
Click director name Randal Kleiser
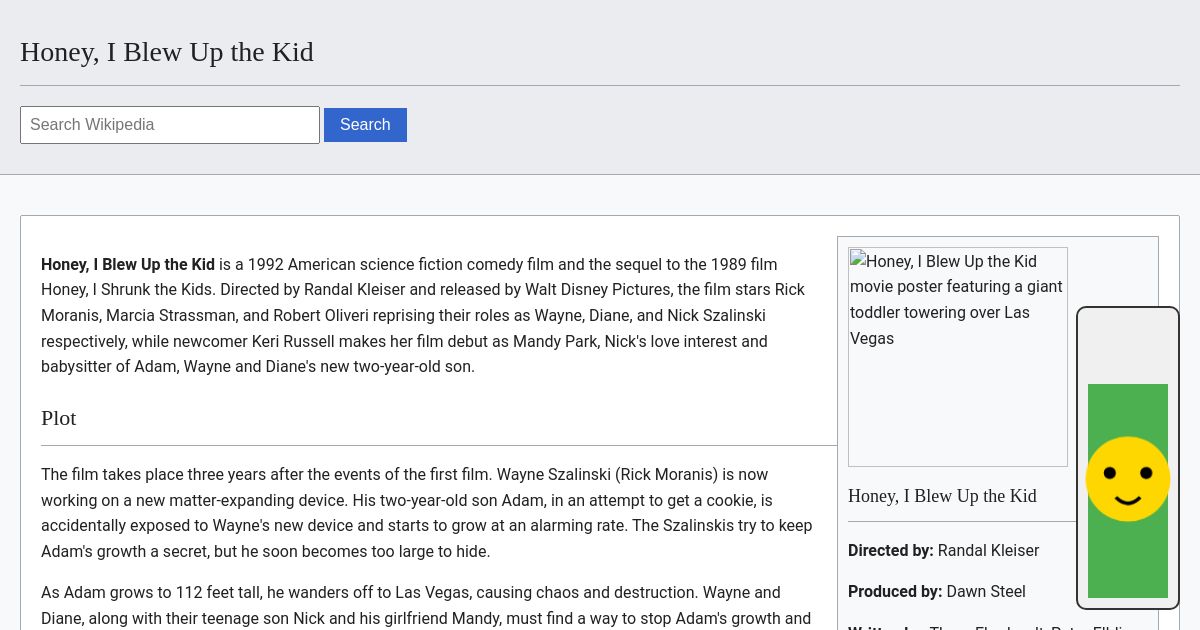[988, 551]
